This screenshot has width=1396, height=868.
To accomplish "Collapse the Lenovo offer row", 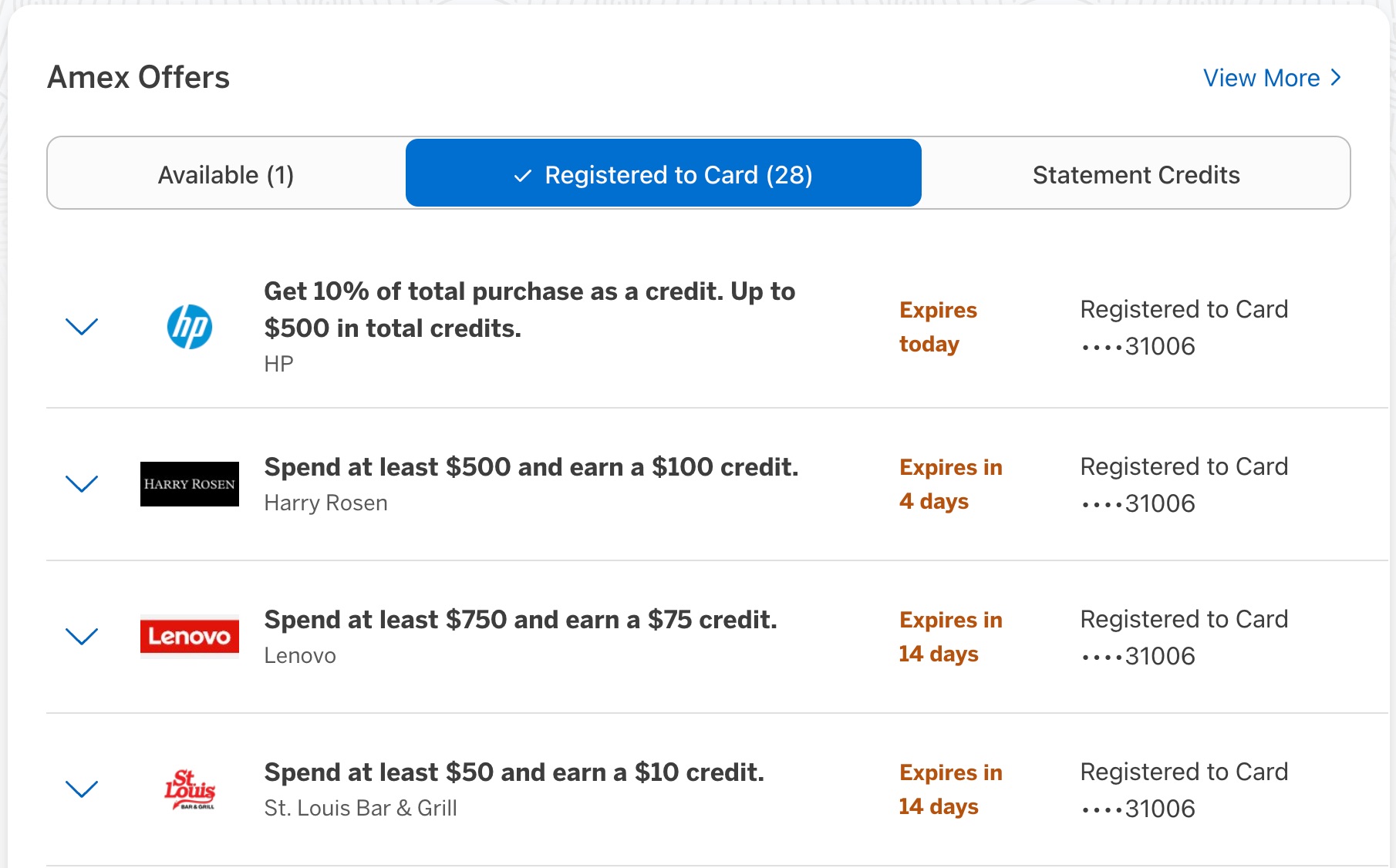I will click(82, 637).
